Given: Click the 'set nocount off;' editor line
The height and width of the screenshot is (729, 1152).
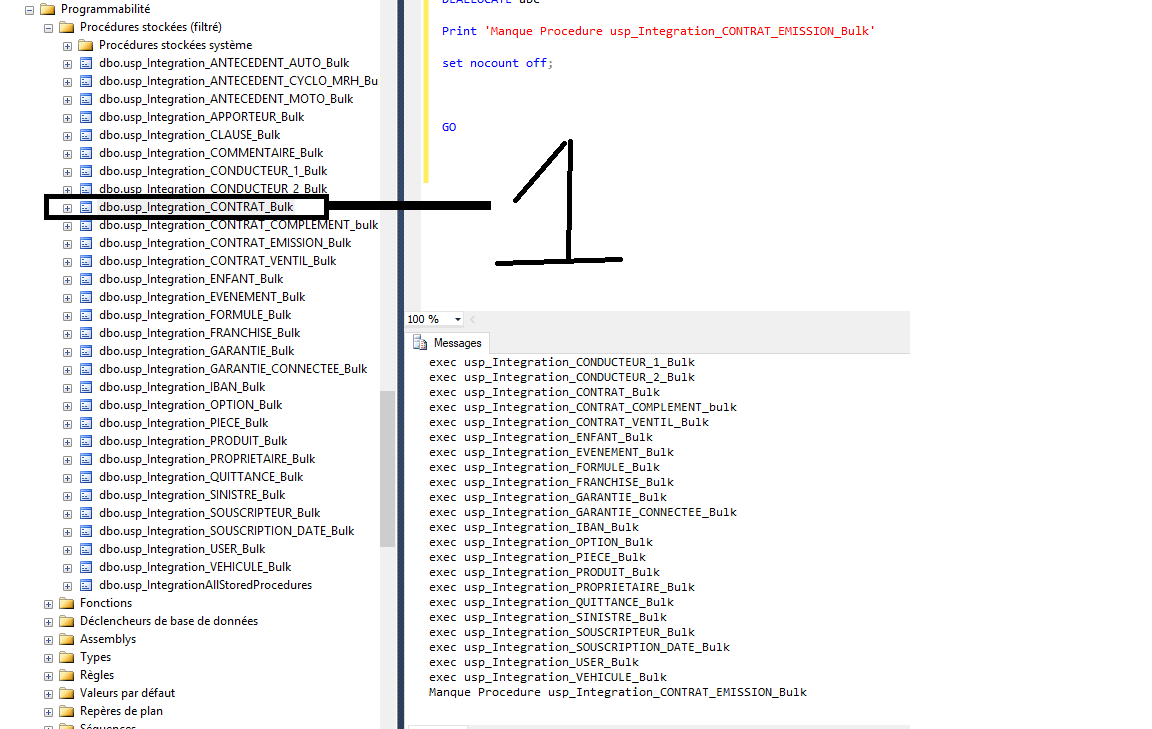Looking at the screenshot, I should pyautogui.click(x=497, y=63).
